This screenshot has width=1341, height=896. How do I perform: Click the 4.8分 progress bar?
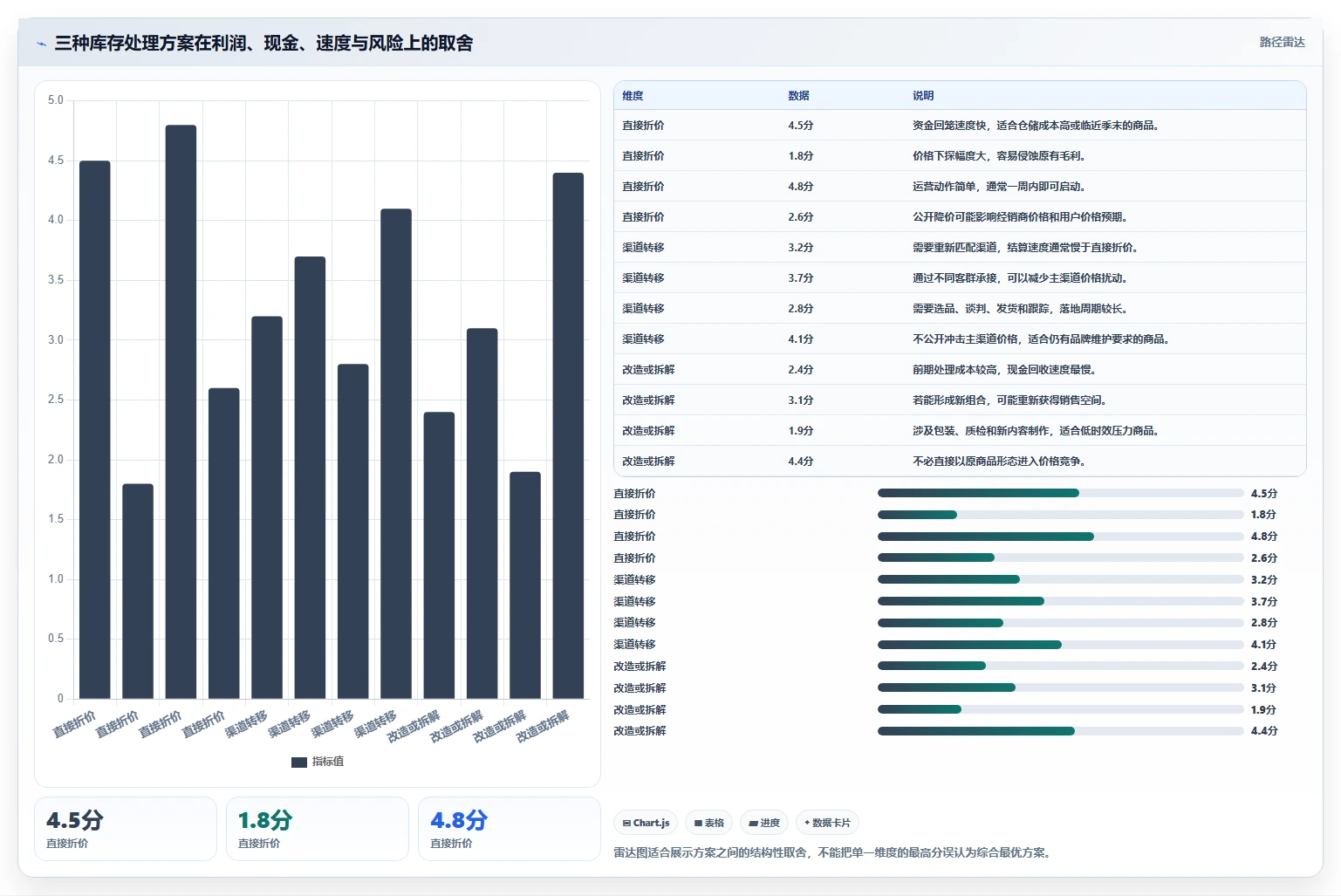pyautogui.click(x=1060, y=537)
